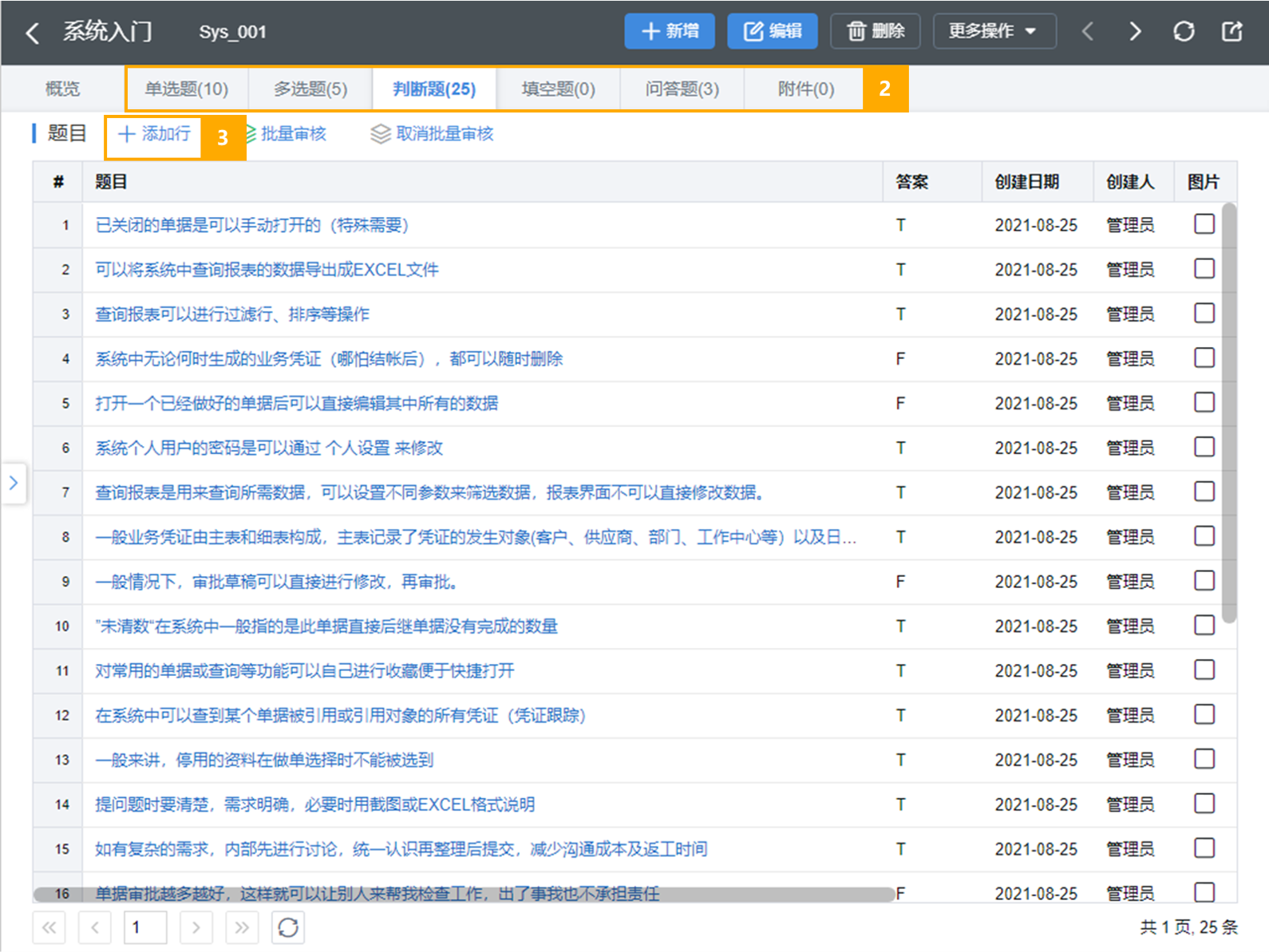1269x952 pixels.
Task: Click 取消批量审核 button
Action: 432,134
